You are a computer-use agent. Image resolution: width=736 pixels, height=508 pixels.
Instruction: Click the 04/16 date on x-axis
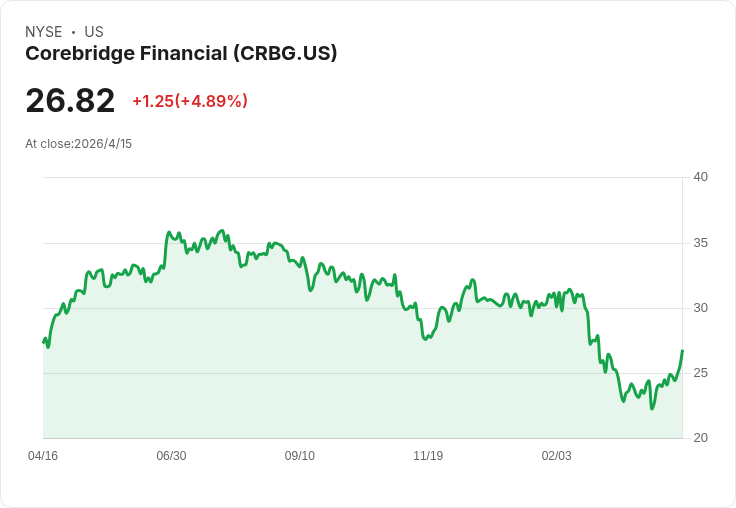pyautogui.click(x=43, y=456)
